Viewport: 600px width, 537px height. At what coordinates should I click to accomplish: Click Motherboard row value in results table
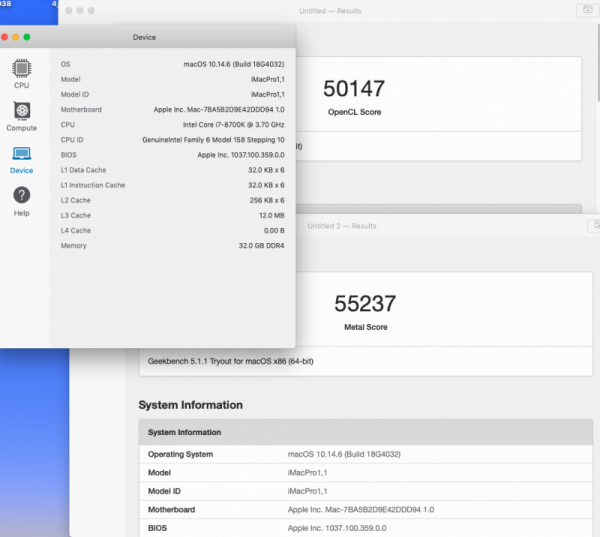coord(361,509)
